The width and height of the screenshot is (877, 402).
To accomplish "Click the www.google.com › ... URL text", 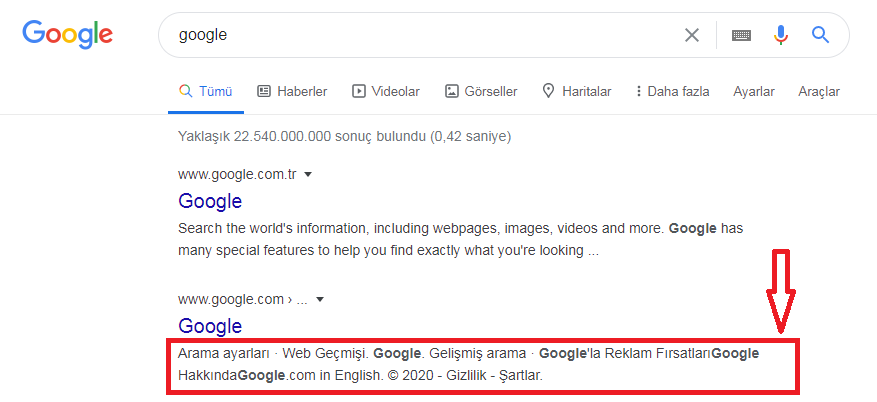I will [x=243, y=300].
